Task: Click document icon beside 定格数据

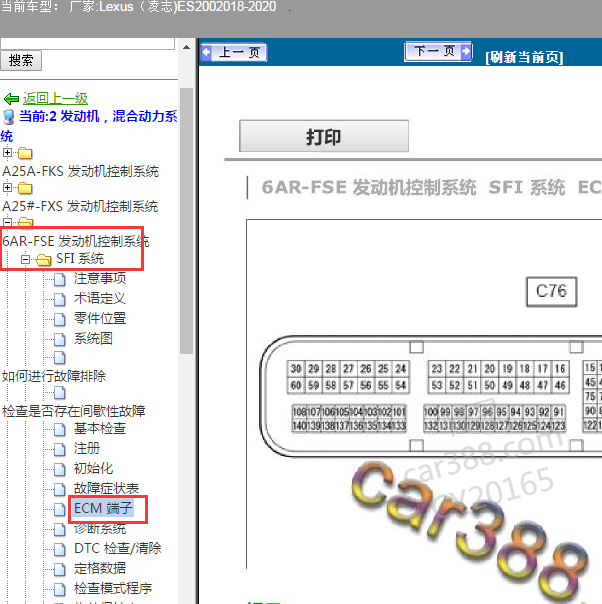Action: click(x=60, y=570)
